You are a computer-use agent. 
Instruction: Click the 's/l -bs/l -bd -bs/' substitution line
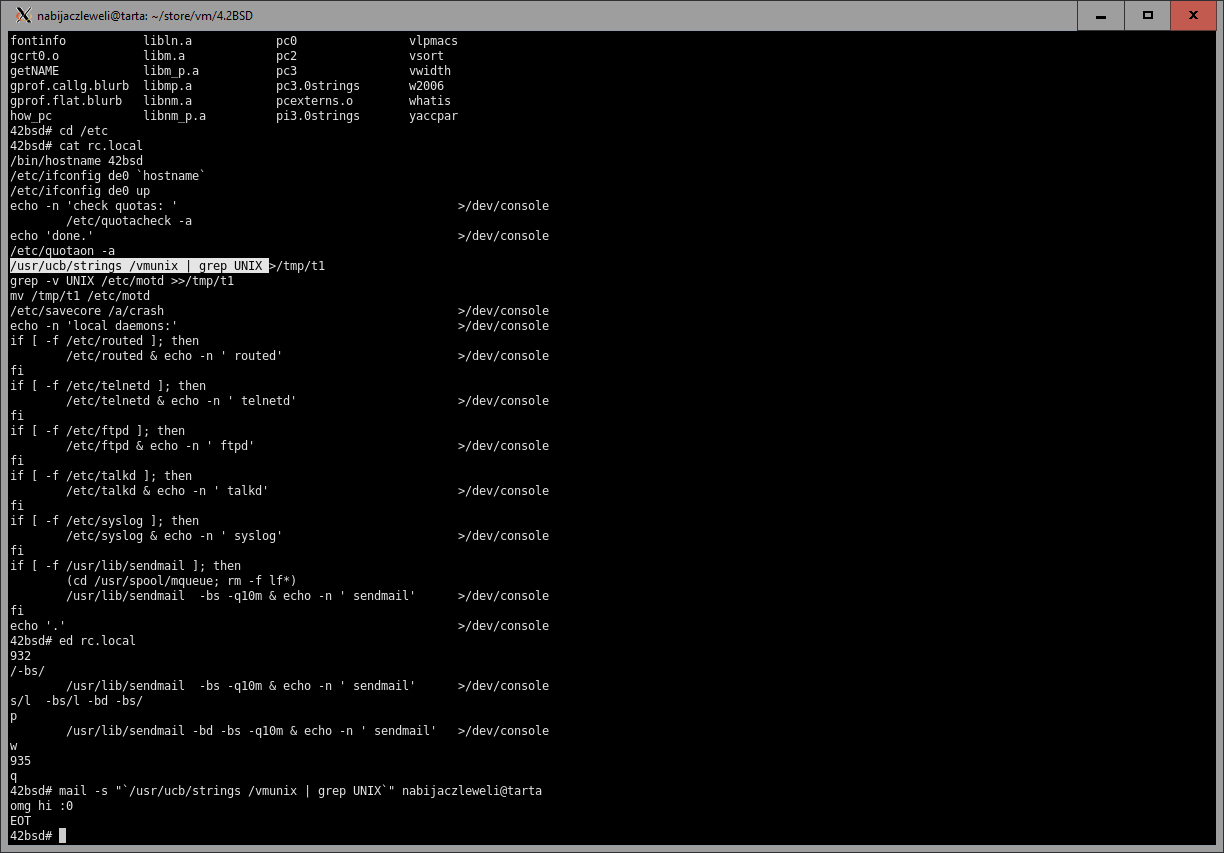pyautogui.click(x=76, y=701)
